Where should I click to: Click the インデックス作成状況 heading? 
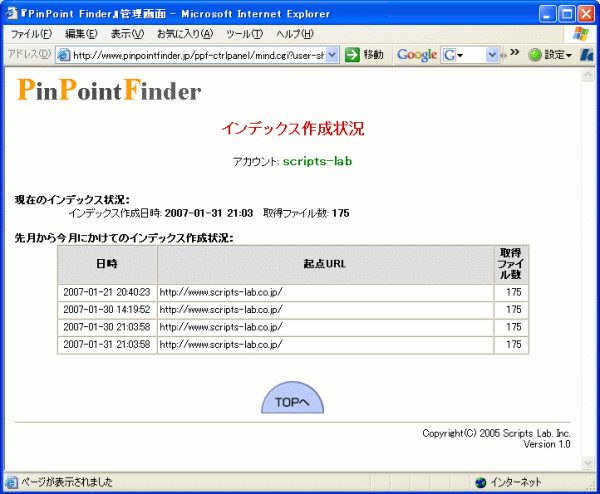click(x=293, y=128)
